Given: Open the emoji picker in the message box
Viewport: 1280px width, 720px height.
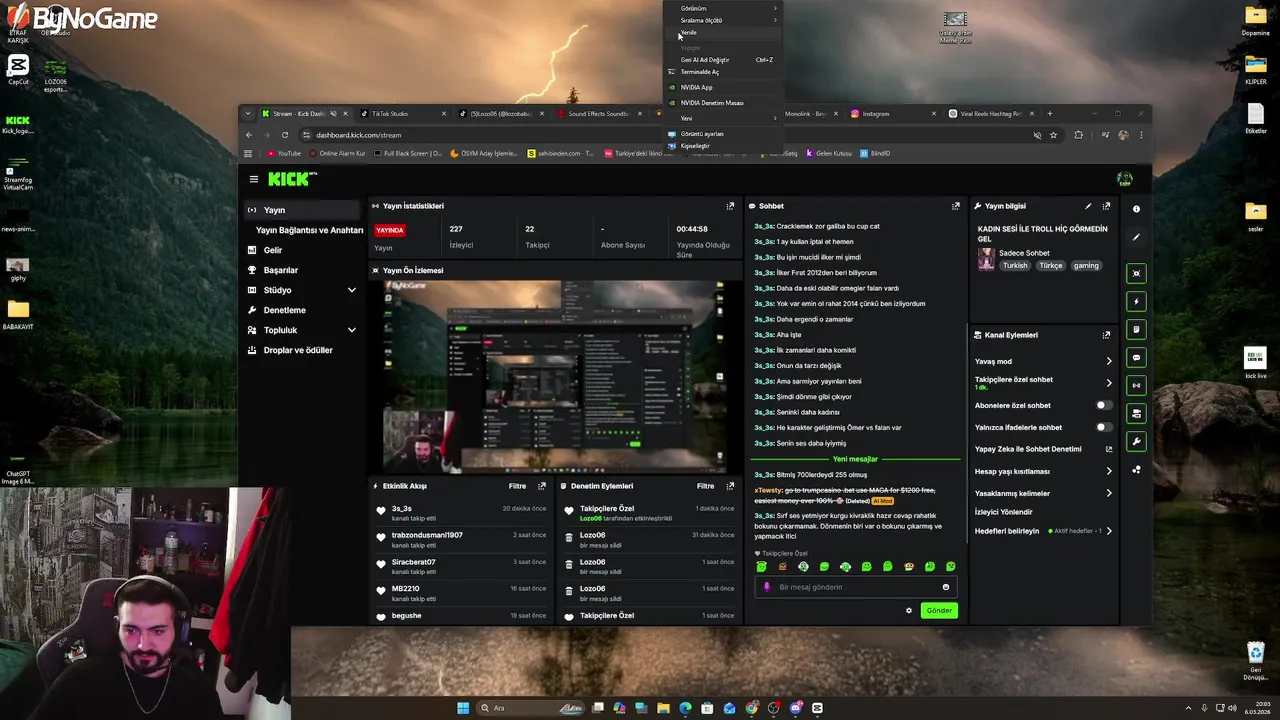Looking at the screenshot, I should point(946,587).
